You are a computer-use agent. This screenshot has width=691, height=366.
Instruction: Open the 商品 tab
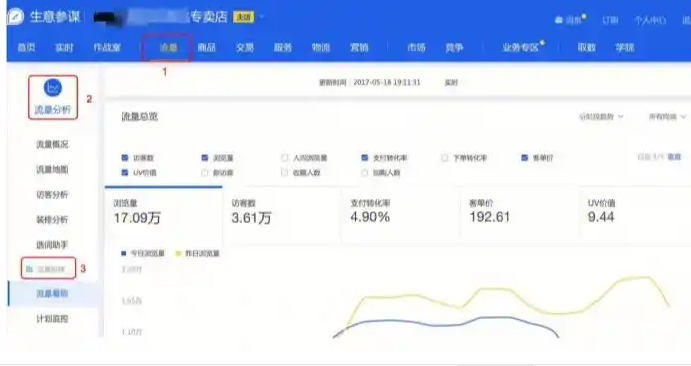[206, 48]
